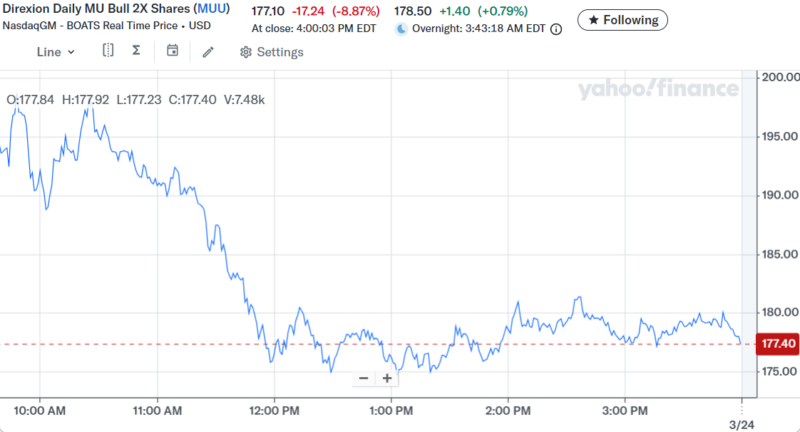Click the dropdown chevron beside Line

(71, 52)
